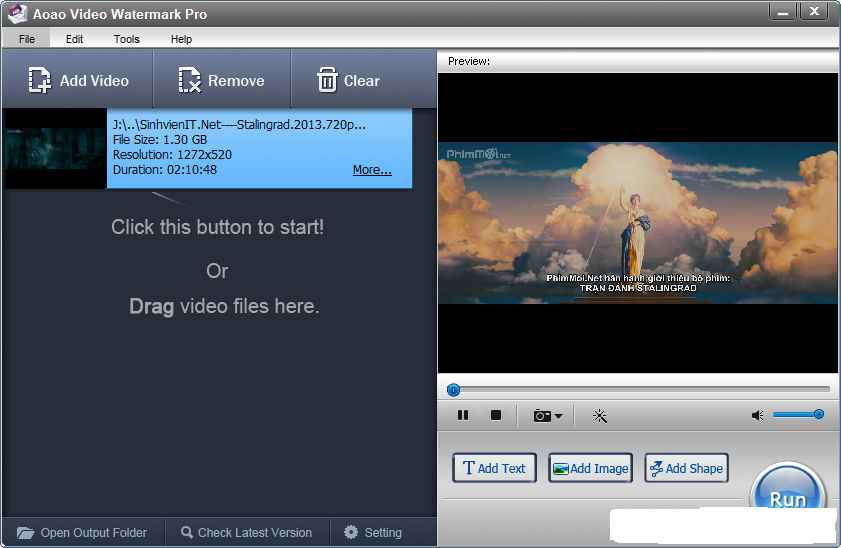Screen dimensions: 841x548
Task: Open the Help menu
Action: click(x=181, y=39)
